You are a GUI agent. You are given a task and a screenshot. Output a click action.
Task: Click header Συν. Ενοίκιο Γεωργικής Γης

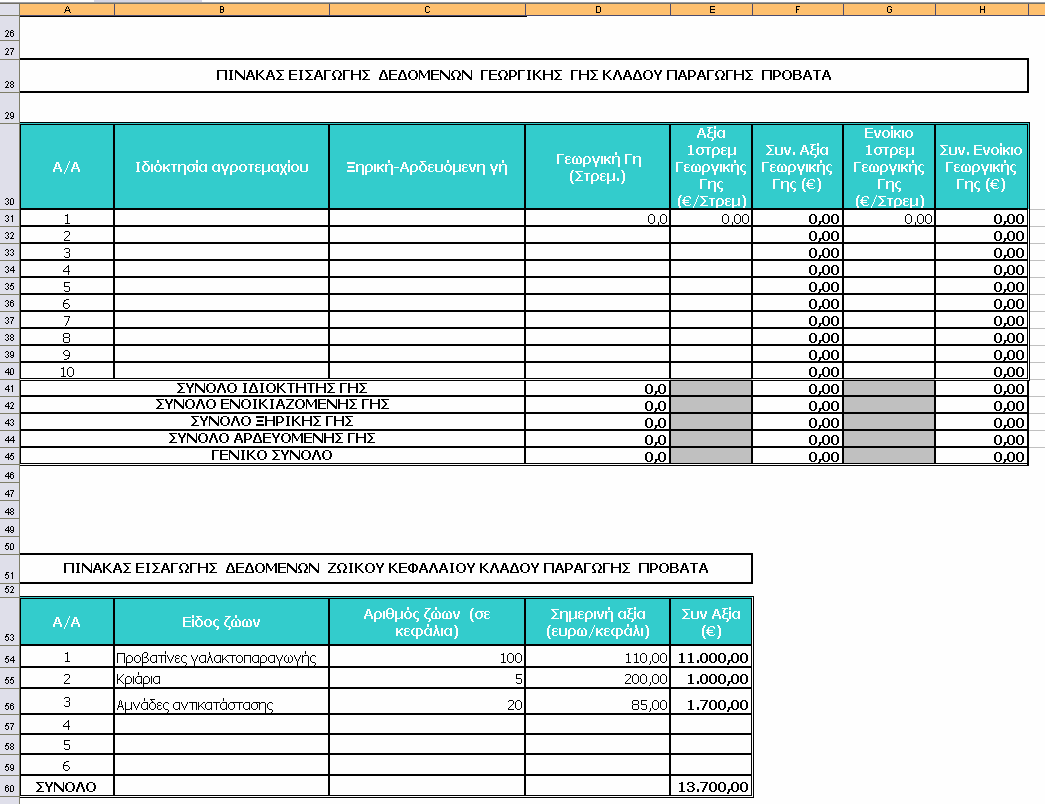(982, 167)
